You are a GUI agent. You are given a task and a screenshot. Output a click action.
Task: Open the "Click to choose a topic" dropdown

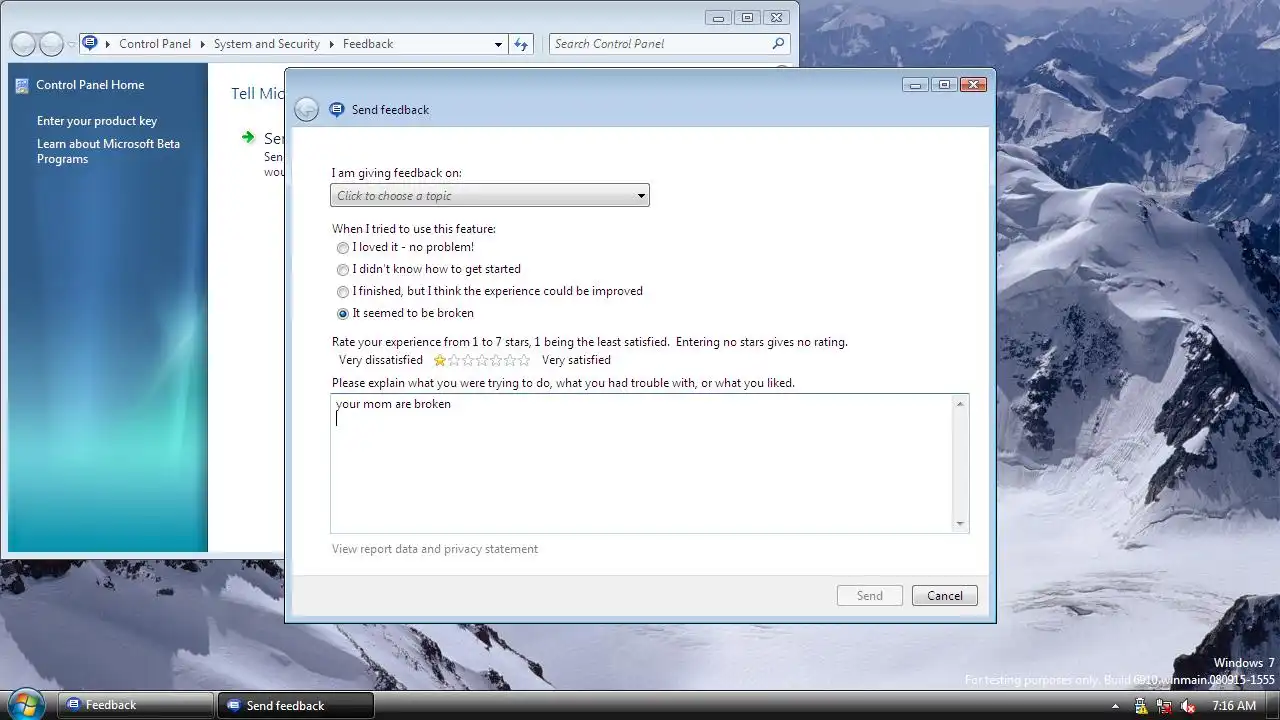pos(490,196)
